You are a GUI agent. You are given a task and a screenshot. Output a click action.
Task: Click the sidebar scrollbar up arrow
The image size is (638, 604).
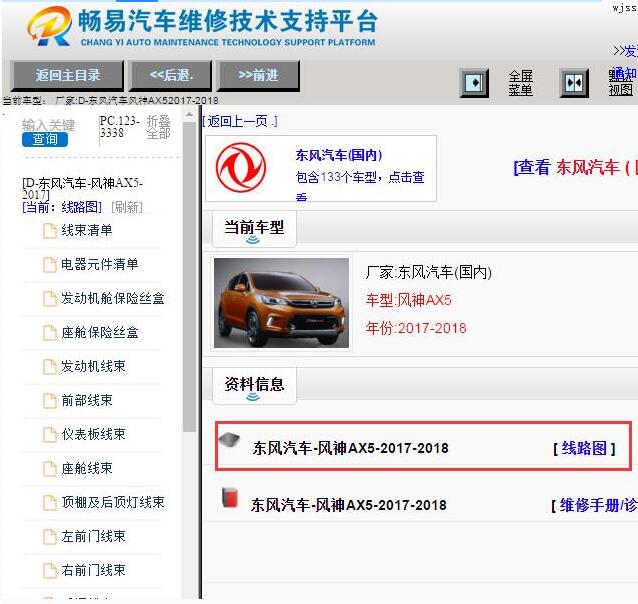point(189,115)
